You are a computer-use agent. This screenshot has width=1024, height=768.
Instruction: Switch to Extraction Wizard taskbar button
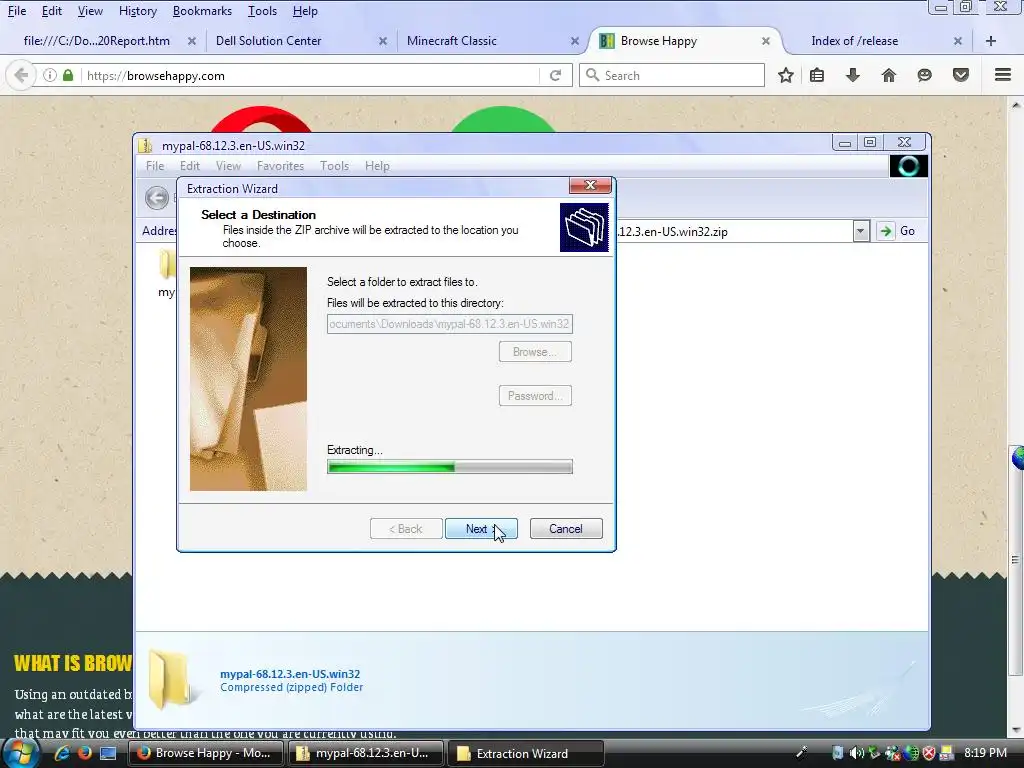tap(526, 753)
